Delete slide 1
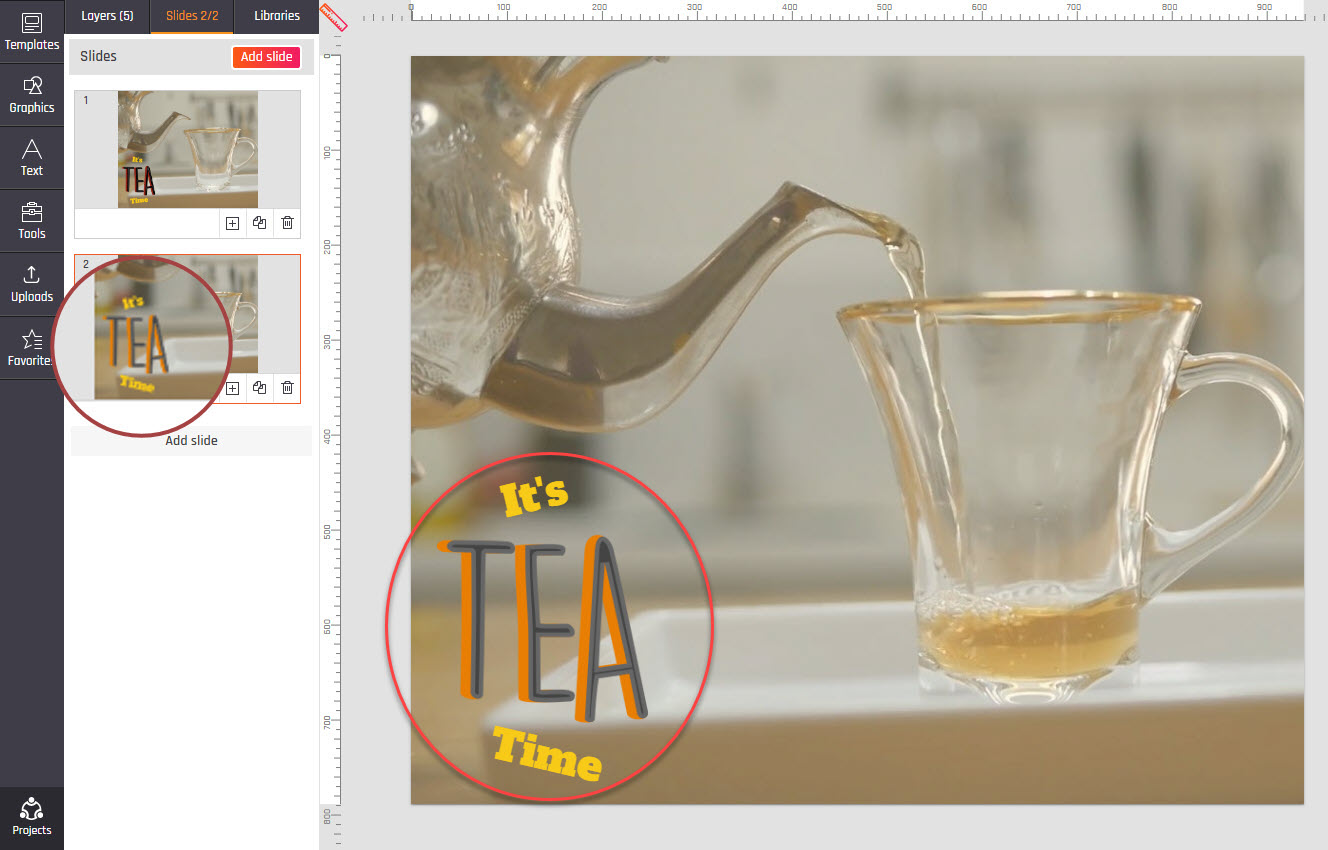The width and height of the screenshot is (1328, 850). click(287, 224)
